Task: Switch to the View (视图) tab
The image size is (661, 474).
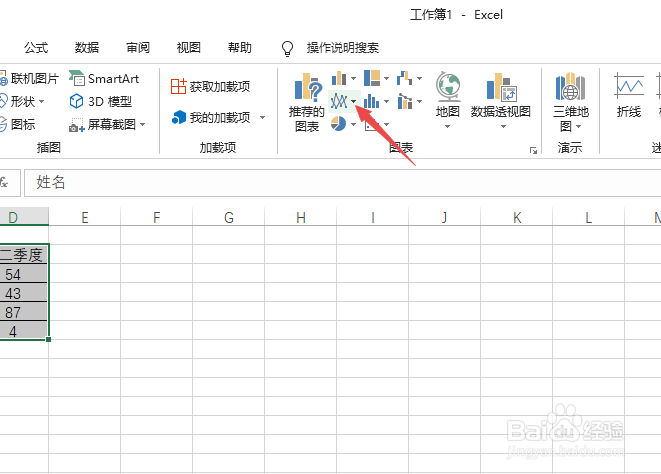Action: 188,48
